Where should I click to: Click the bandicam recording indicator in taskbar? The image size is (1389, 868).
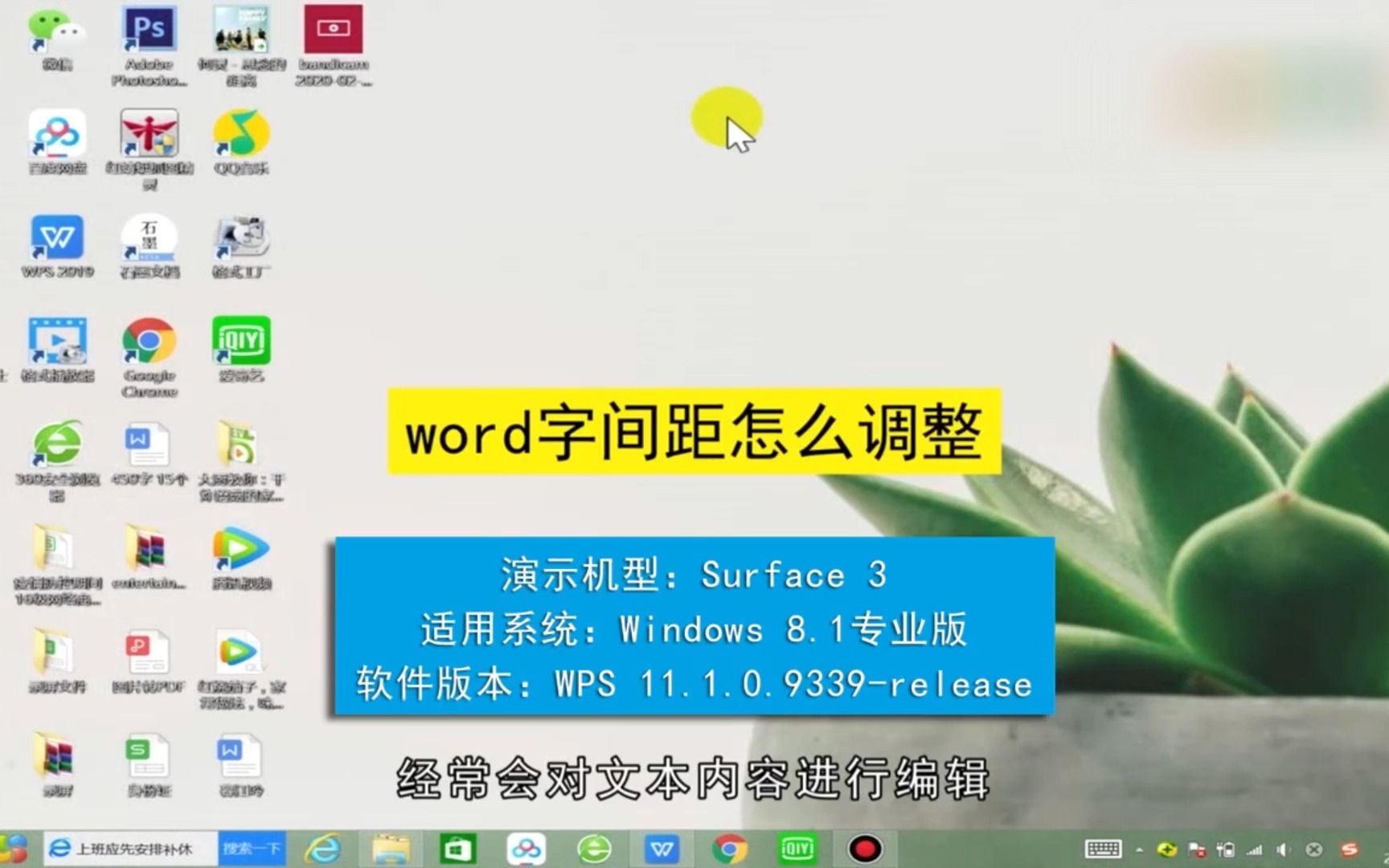[863, 848]
